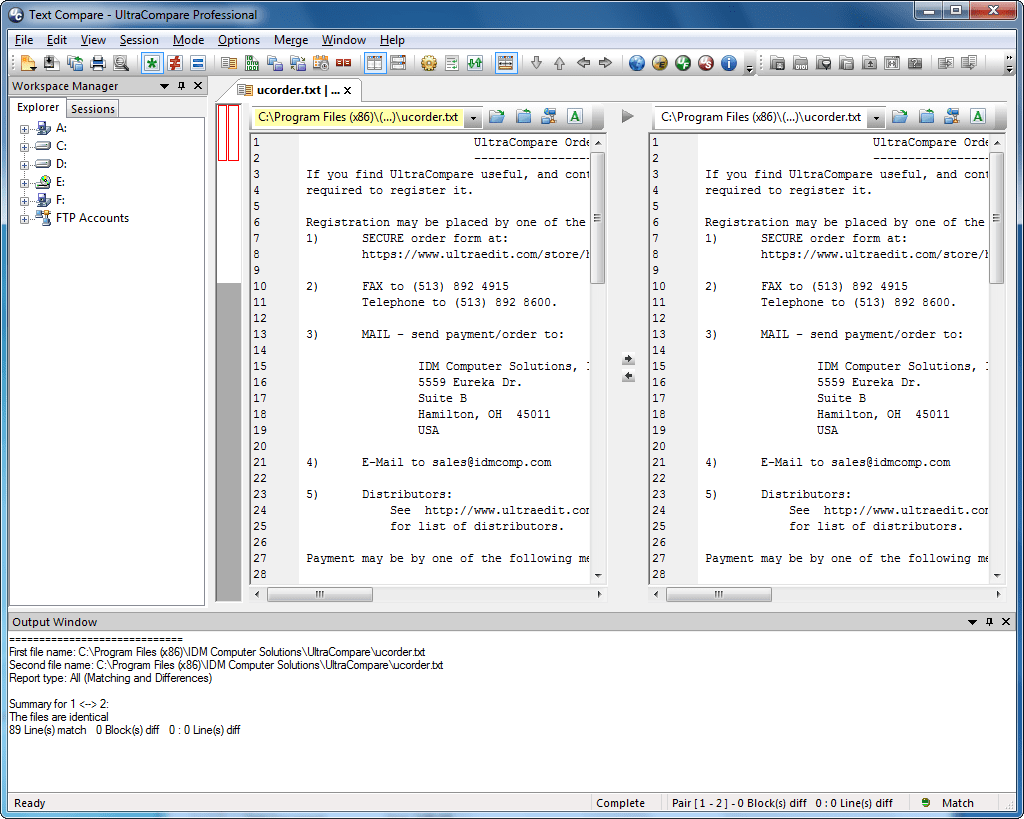Open the gear settings icon in toolbar
The image size is (1024, 819).
tap(429, 63)
